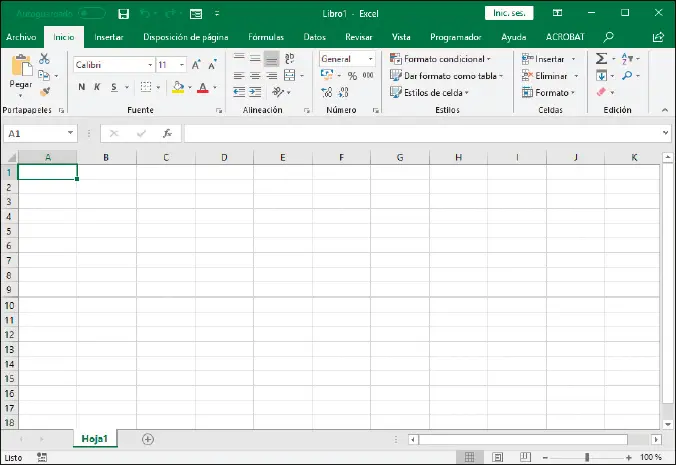676x465 pixels.
Task: Switch to the Fórmulas tab
Action: pos(266,37)
